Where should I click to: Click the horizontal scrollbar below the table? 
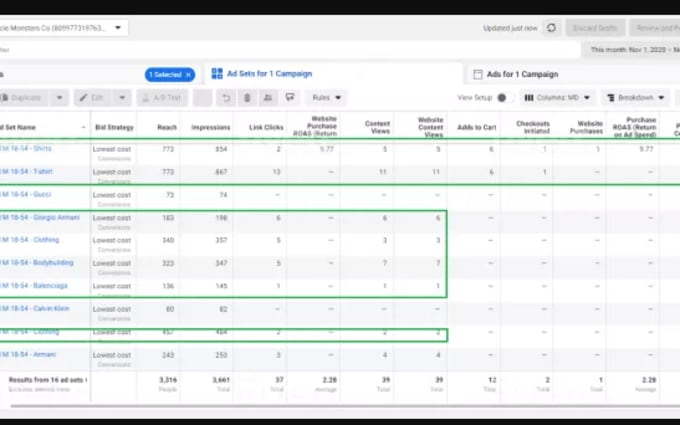click(345, 406)
